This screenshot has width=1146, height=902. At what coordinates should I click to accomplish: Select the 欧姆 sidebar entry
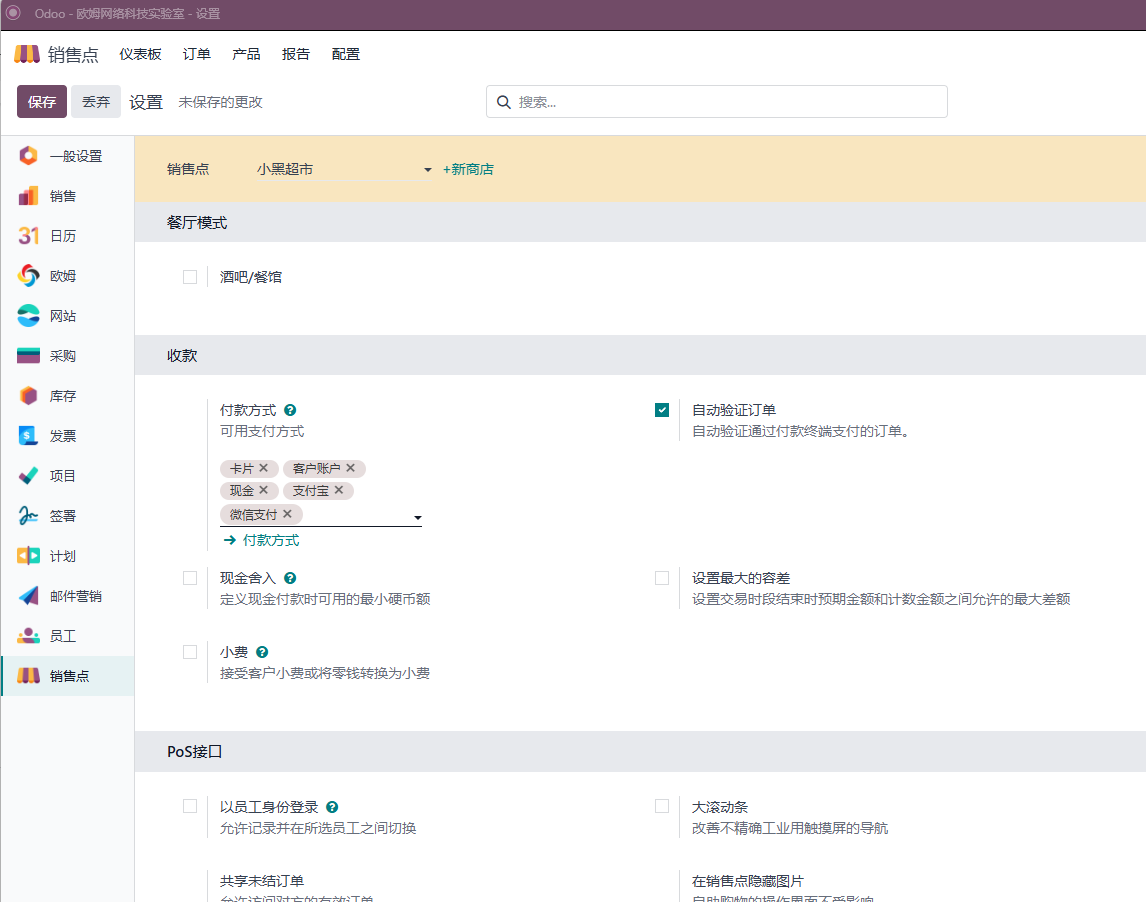pos(67,276)
